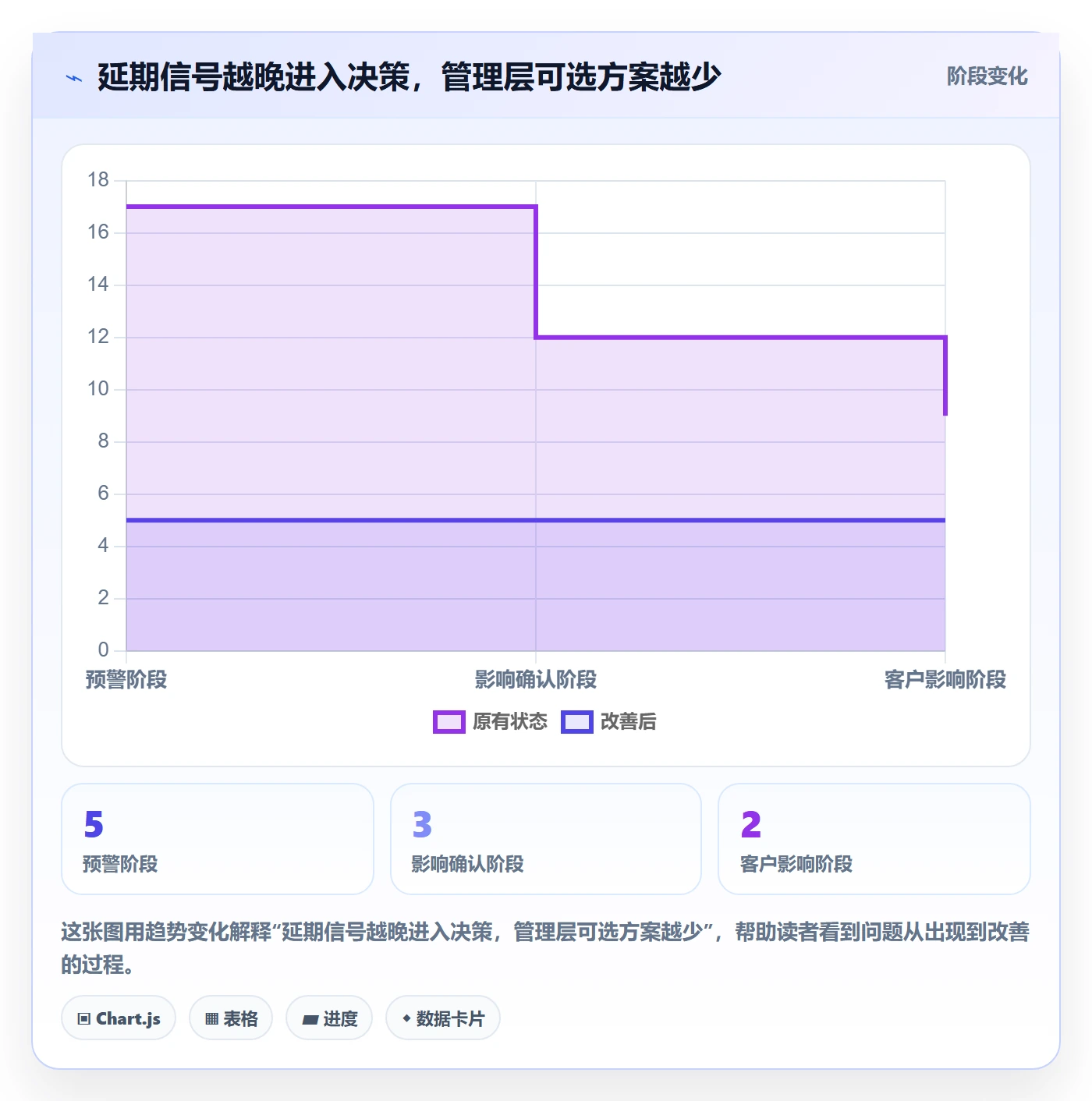Click the grid icon in 表格 chip
The width and height of the screenshot is (1092, 1101).
pos(211,1019)
